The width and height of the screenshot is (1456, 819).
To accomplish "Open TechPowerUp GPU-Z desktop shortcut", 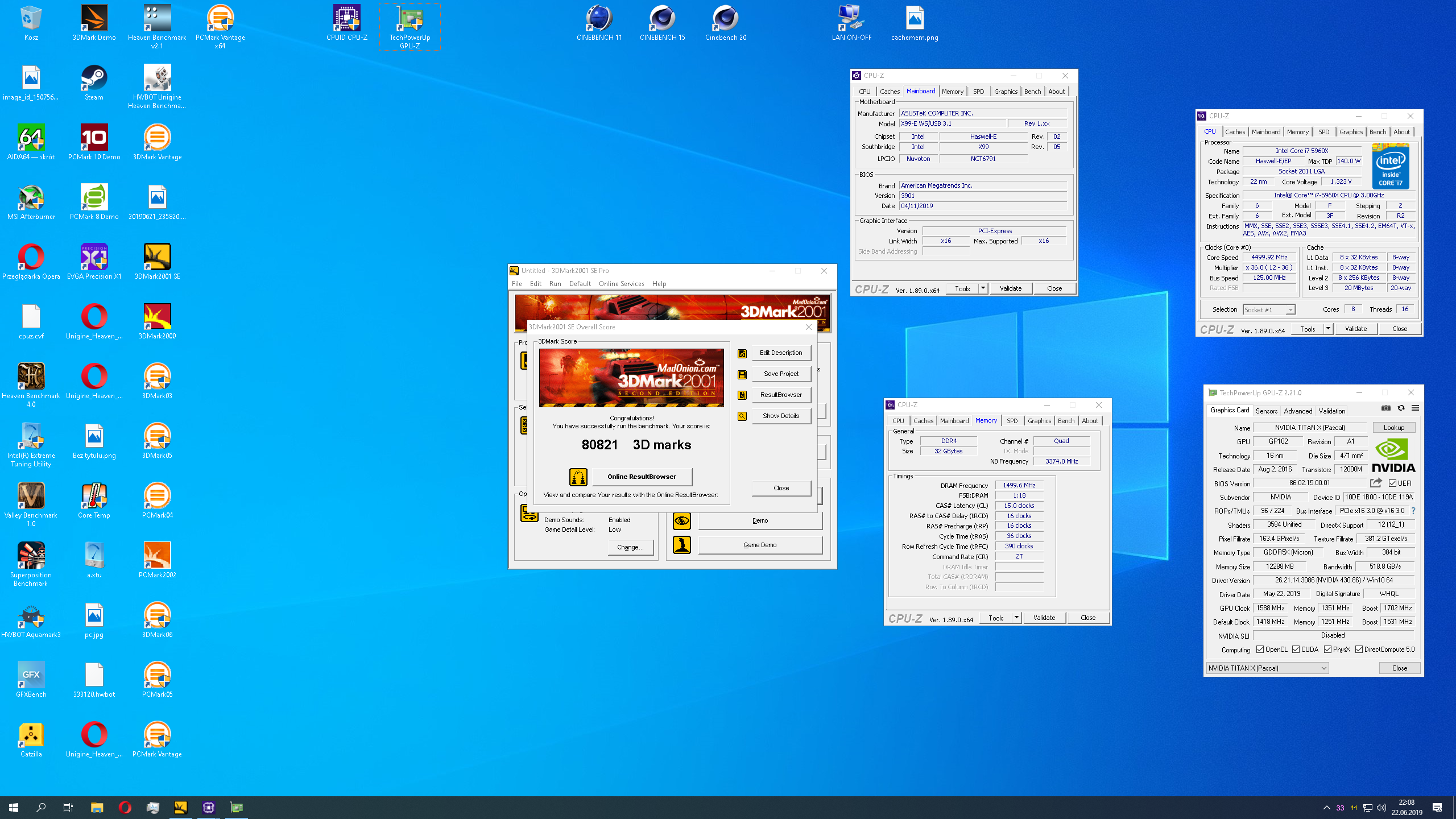I will click(410, 27).
